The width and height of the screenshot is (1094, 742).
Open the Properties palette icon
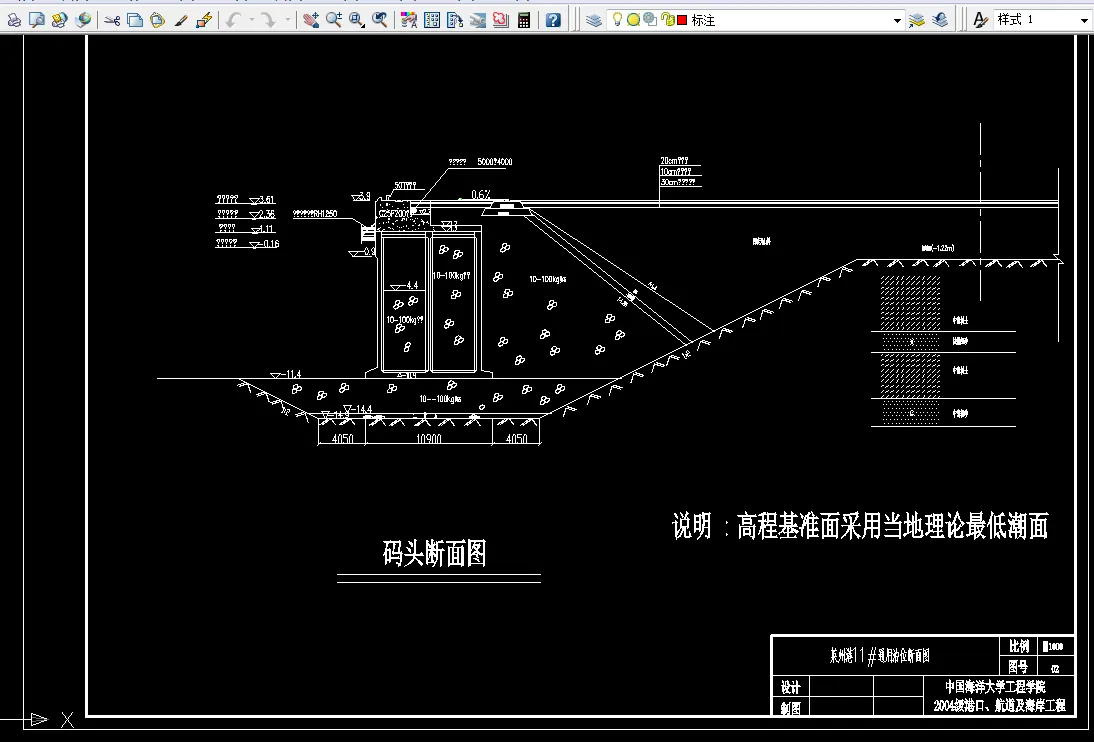click(x=406, y=18)
